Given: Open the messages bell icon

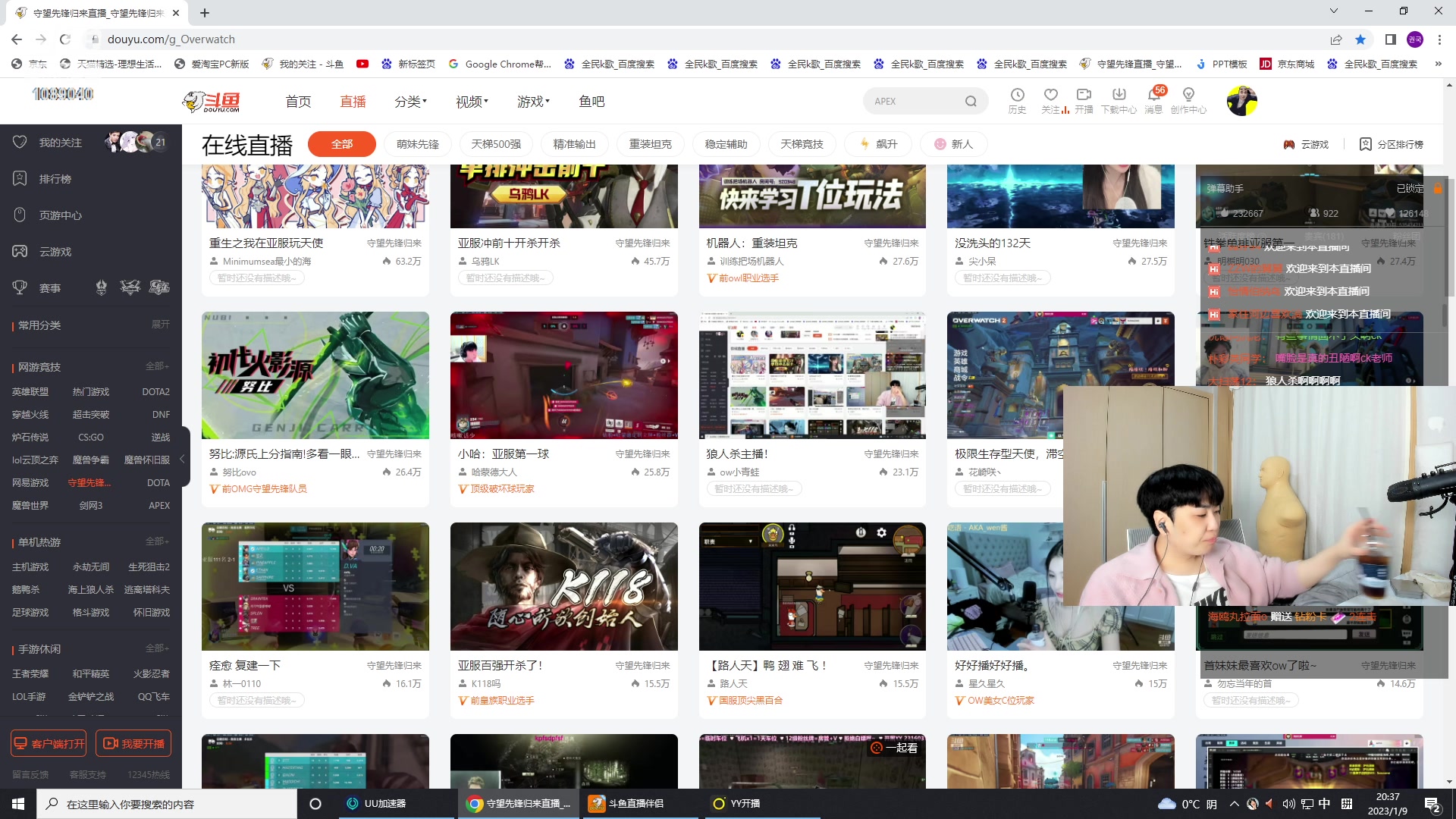Looking at the screenshot, I should (x=1153, y=95).
